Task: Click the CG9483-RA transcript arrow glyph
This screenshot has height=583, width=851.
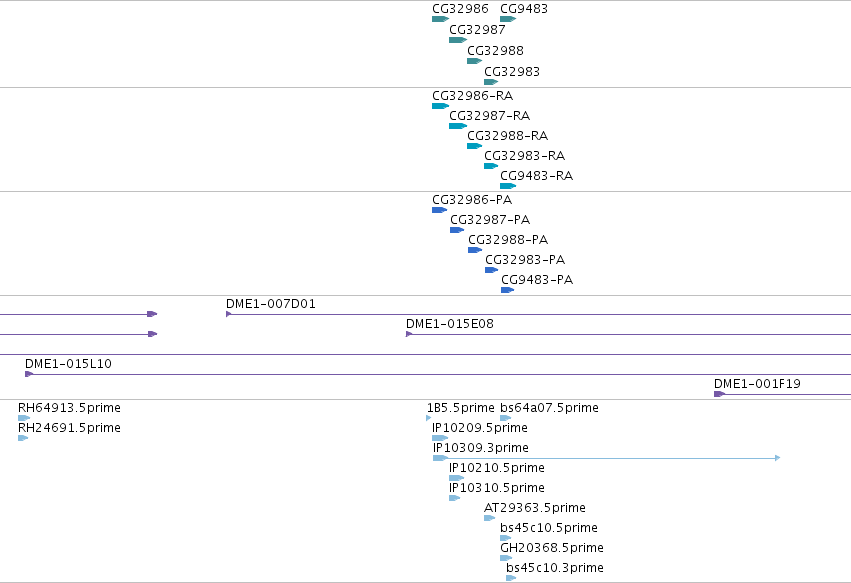Action: tap(508, 186)
